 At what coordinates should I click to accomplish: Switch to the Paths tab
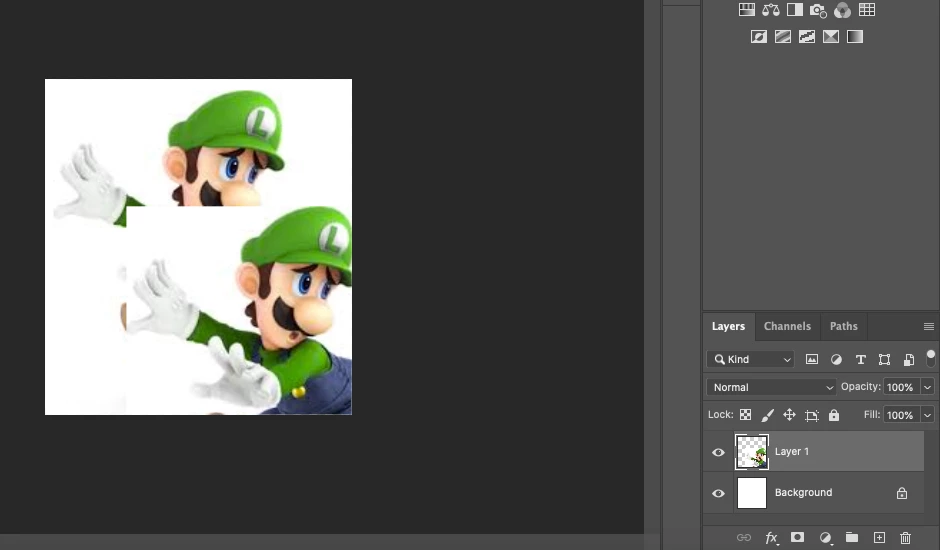click(x=843, y=326)
